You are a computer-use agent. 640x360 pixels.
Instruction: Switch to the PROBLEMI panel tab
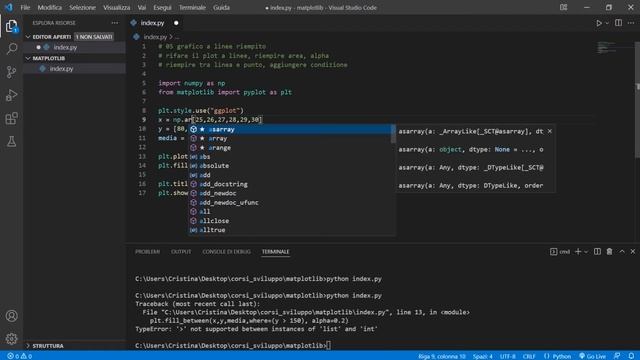pyautogui.click(x=147, y=252)
